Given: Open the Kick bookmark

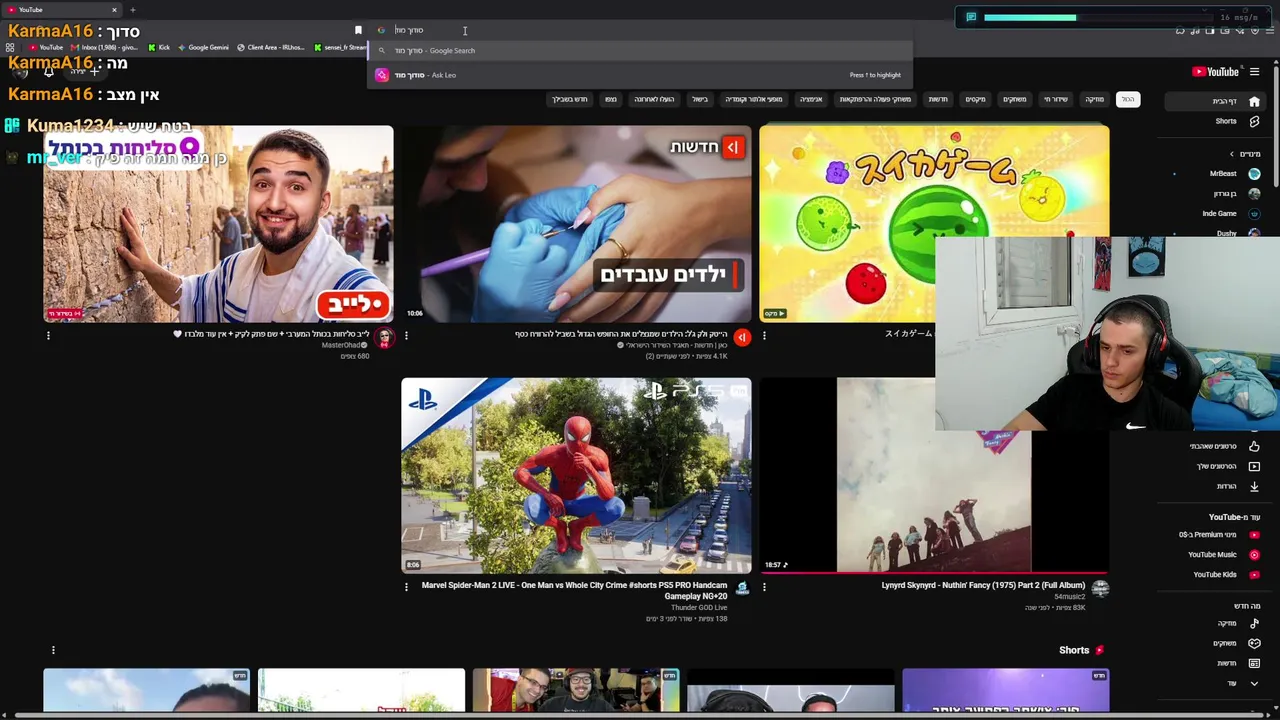Looking at the screenshot, I should pyautogui.click(x=159, y=47).
